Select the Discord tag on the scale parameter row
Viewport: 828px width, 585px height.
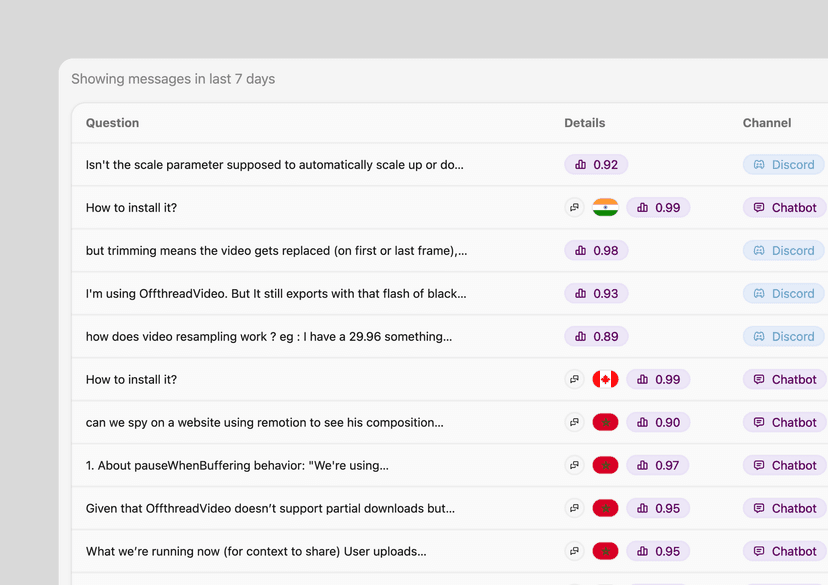[784, 165]
